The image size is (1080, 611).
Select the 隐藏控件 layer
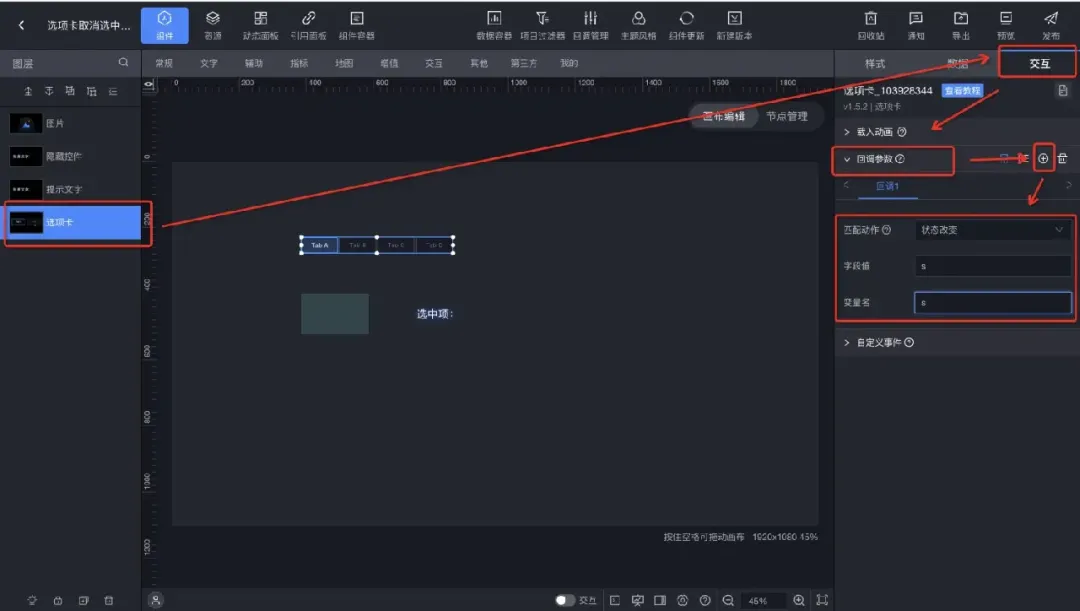[x=72, y=156]
